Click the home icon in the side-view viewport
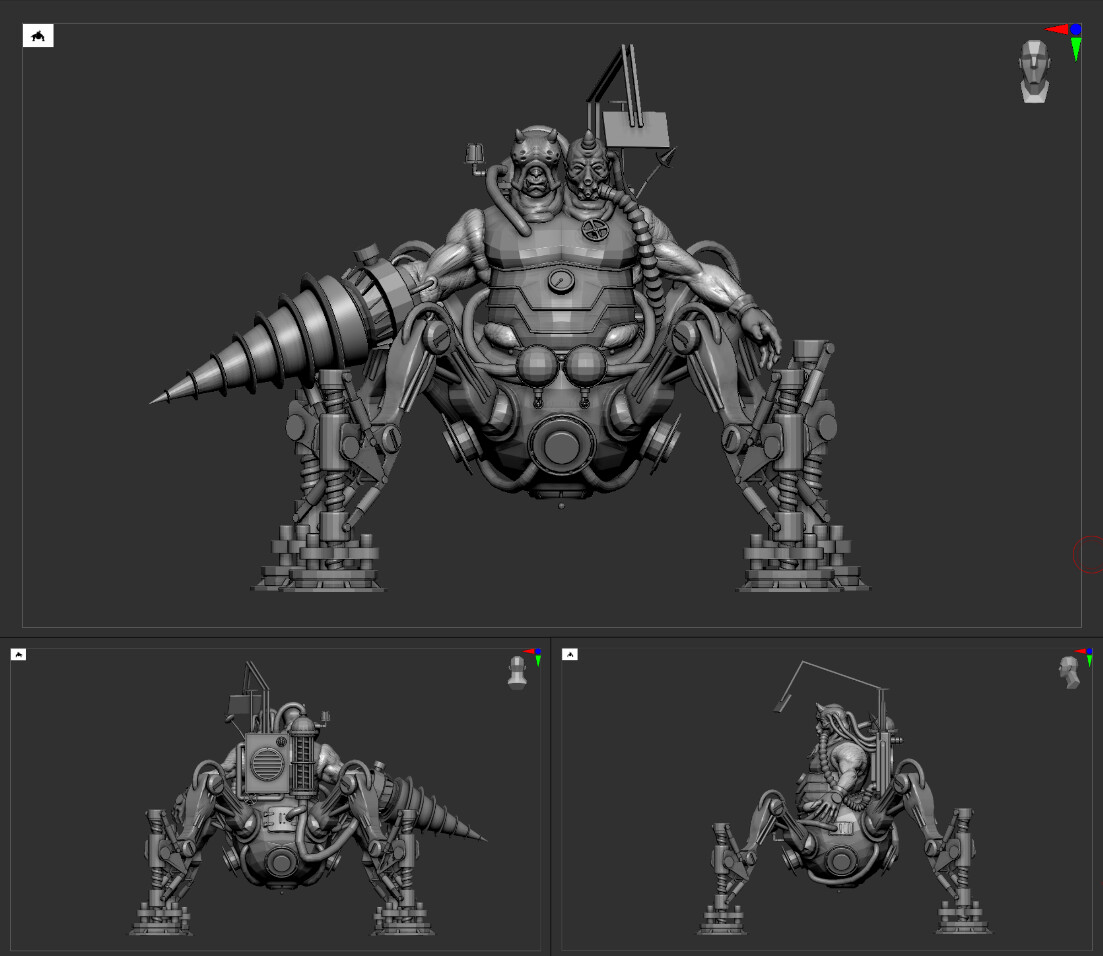This screenshot has width=1103, height=956. tap(569, 654)
